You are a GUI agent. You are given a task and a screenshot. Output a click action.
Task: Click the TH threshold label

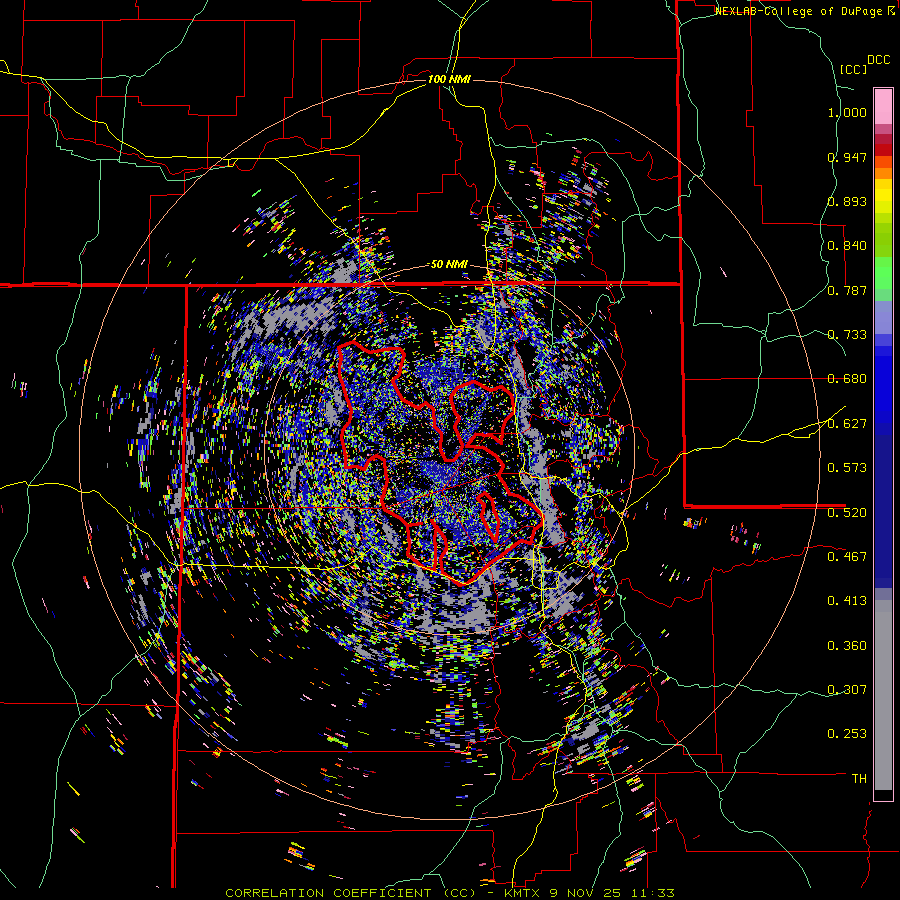point(859,779)
